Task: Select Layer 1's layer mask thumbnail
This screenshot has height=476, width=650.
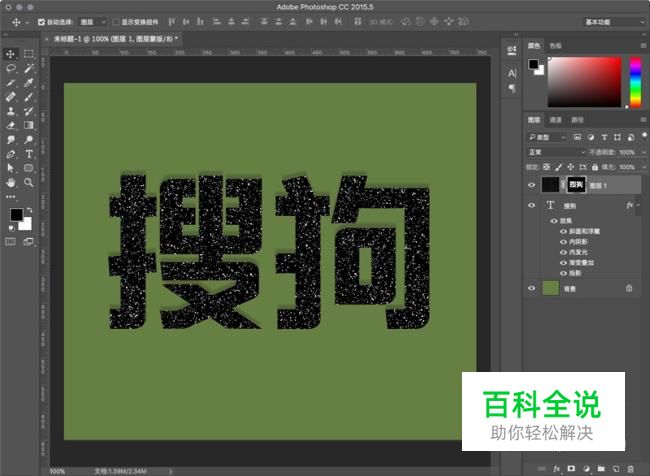Action: pos(576,185)
